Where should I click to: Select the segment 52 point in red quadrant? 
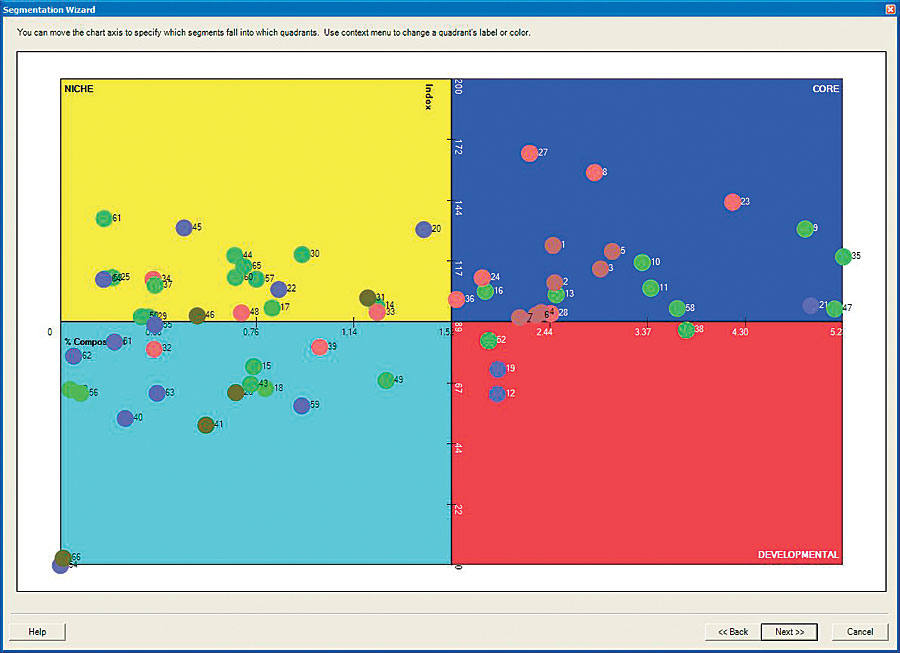pyautogui.click(x=488, y=340)
